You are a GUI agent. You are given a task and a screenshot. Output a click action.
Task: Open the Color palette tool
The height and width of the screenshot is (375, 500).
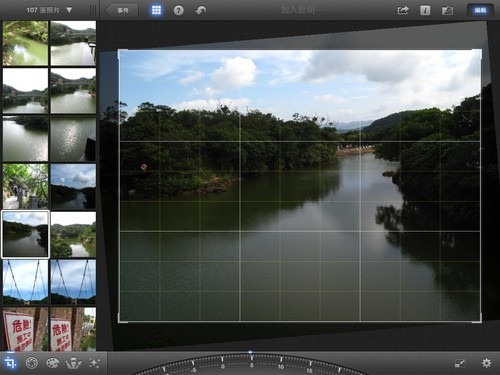[52, 363]
